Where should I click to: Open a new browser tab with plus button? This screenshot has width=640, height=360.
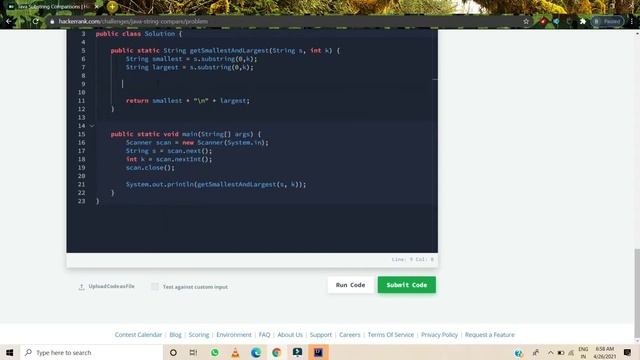pos(112,7)
